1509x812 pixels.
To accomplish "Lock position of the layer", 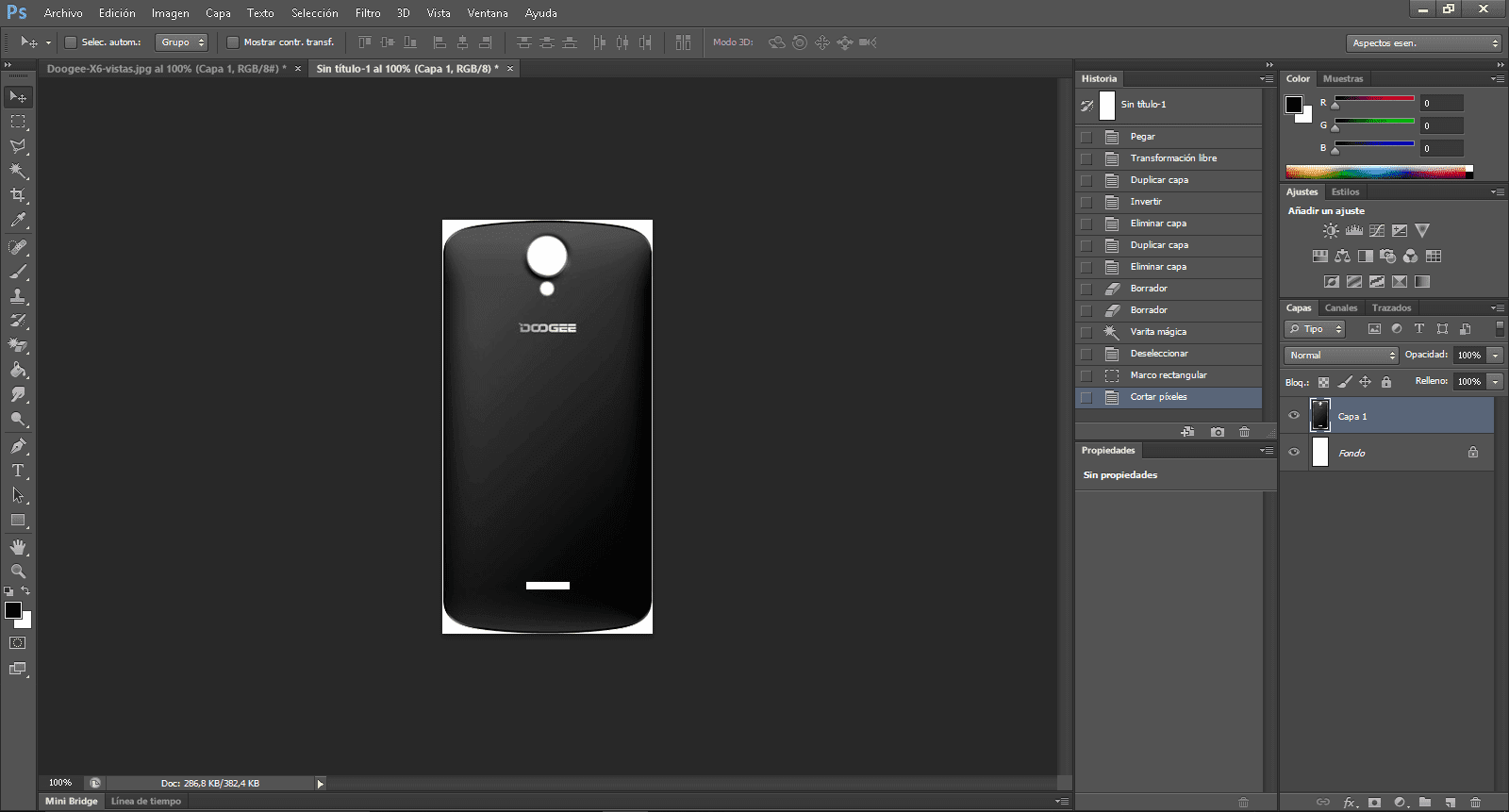I will [1365, 382].
